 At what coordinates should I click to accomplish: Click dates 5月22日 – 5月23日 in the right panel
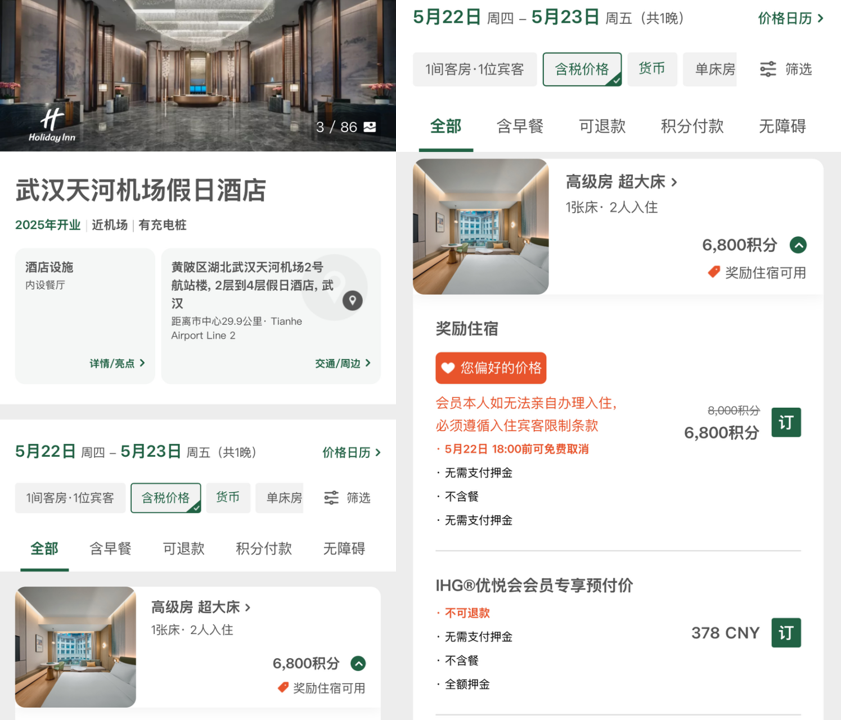[x=548, y=18]
